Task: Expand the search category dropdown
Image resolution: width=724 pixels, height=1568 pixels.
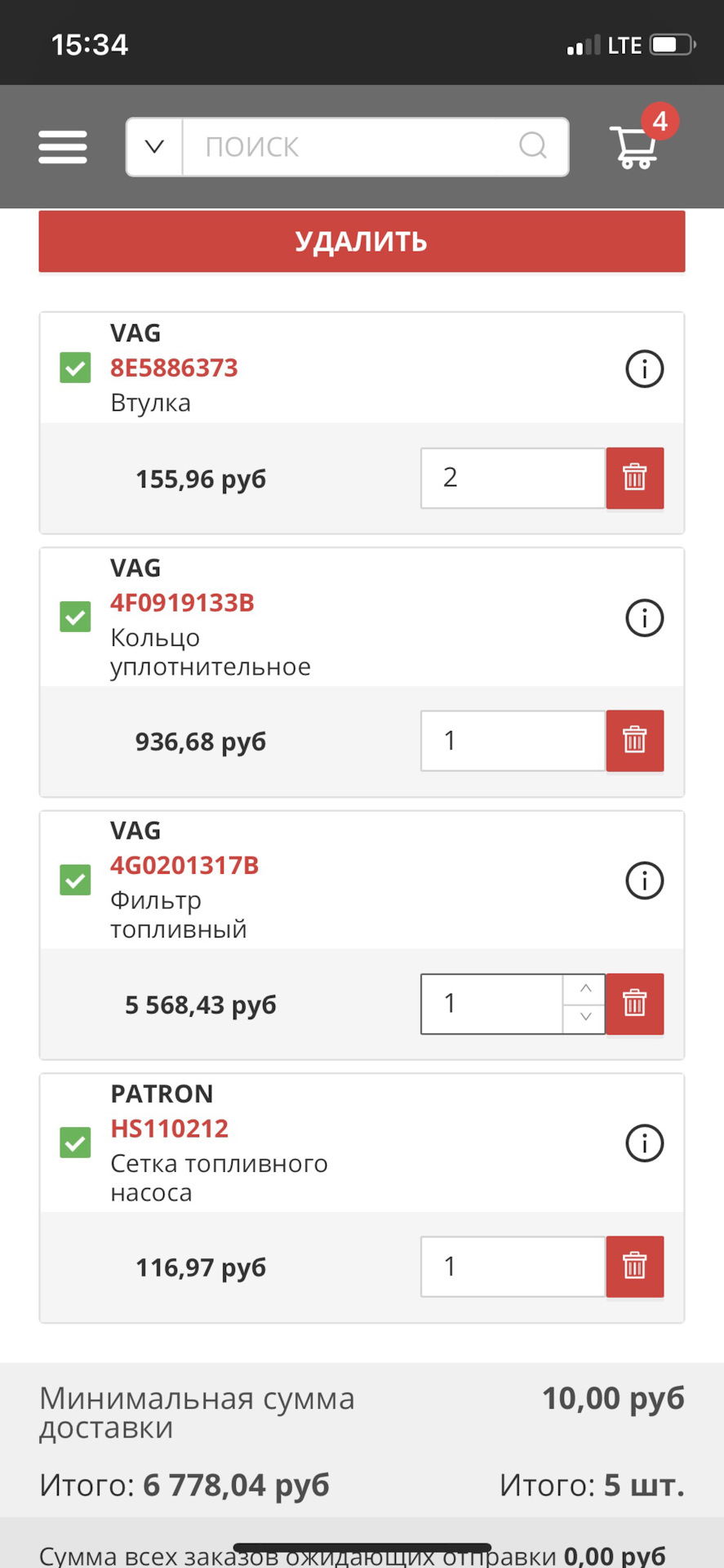Action: click(154, 147)
